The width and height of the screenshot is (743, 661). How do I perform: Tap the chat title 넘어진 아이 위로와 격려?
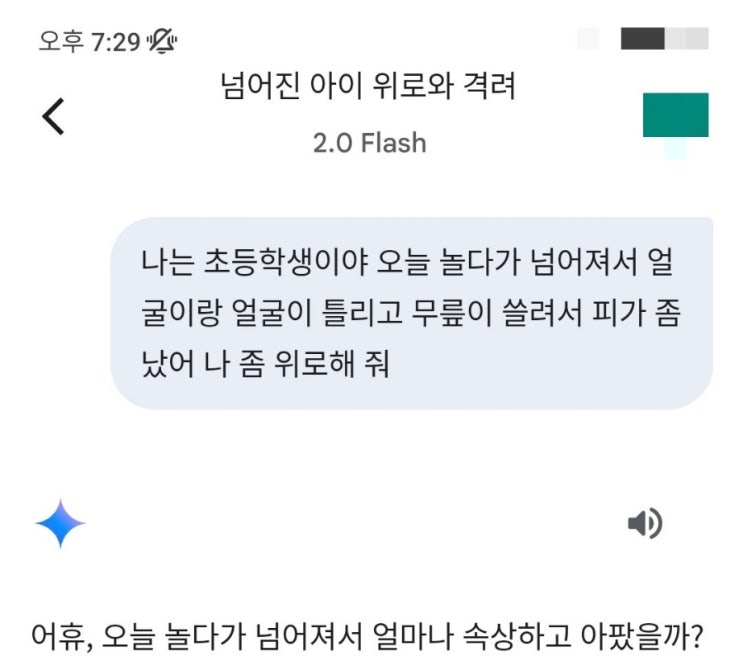coord(368,86)
